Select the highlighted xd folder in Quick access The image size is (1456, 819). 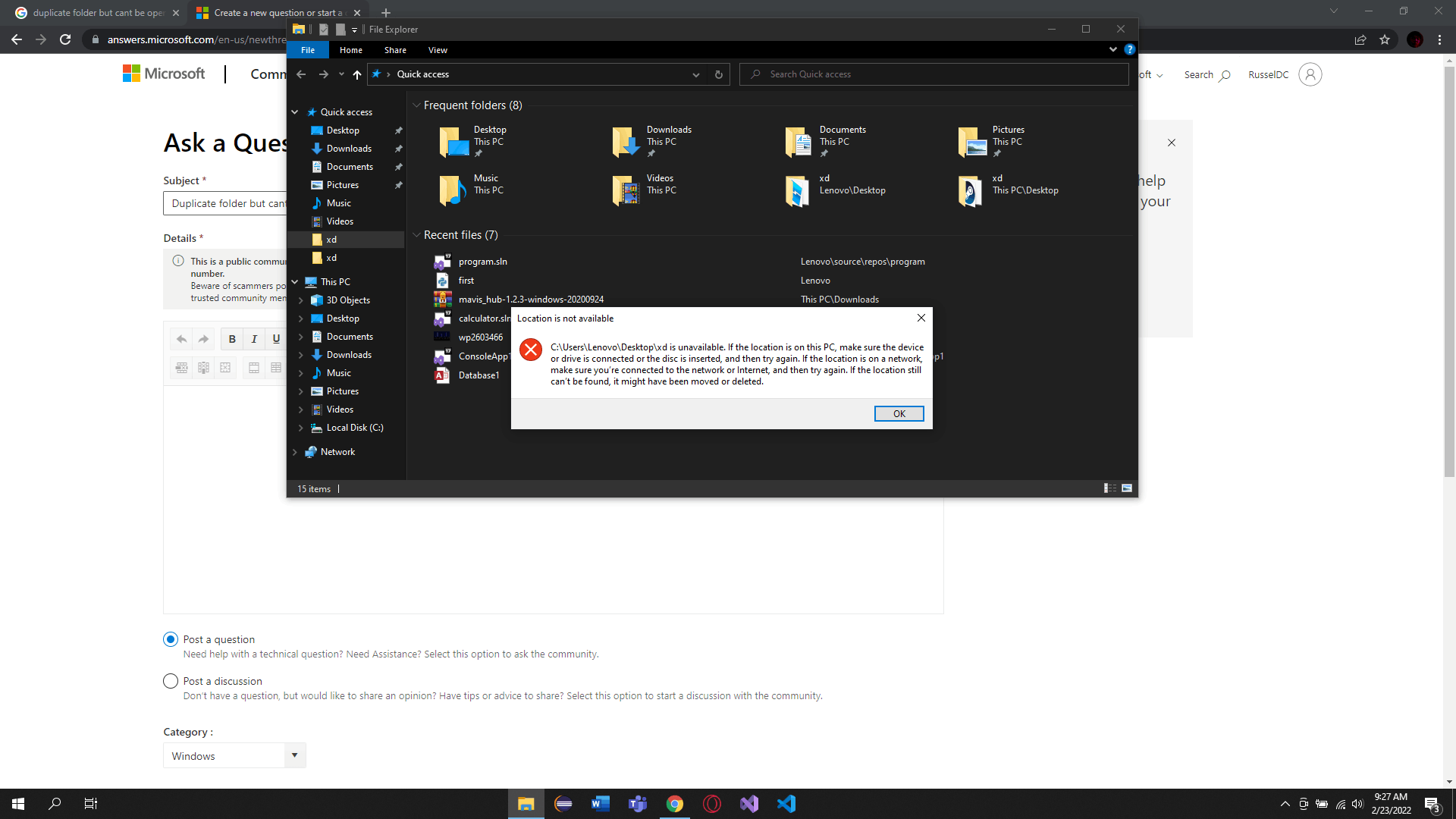point(346,240)
